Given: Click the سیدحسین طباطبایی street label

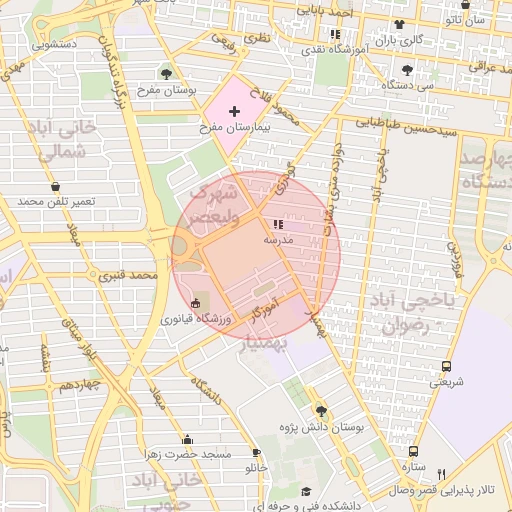Looking at the screenshot, I should [406, 128].
